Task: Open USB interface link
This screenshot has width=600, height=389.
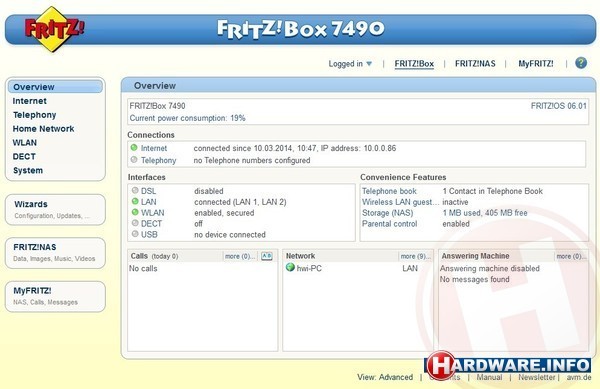Action: 149,234
